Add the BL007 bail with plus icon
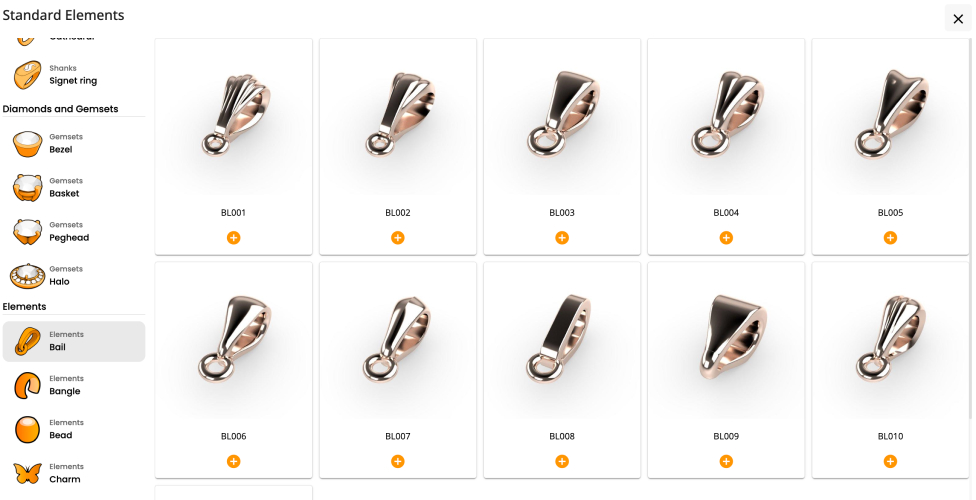This screenshot has height=500, width=976. coord(398,461)
